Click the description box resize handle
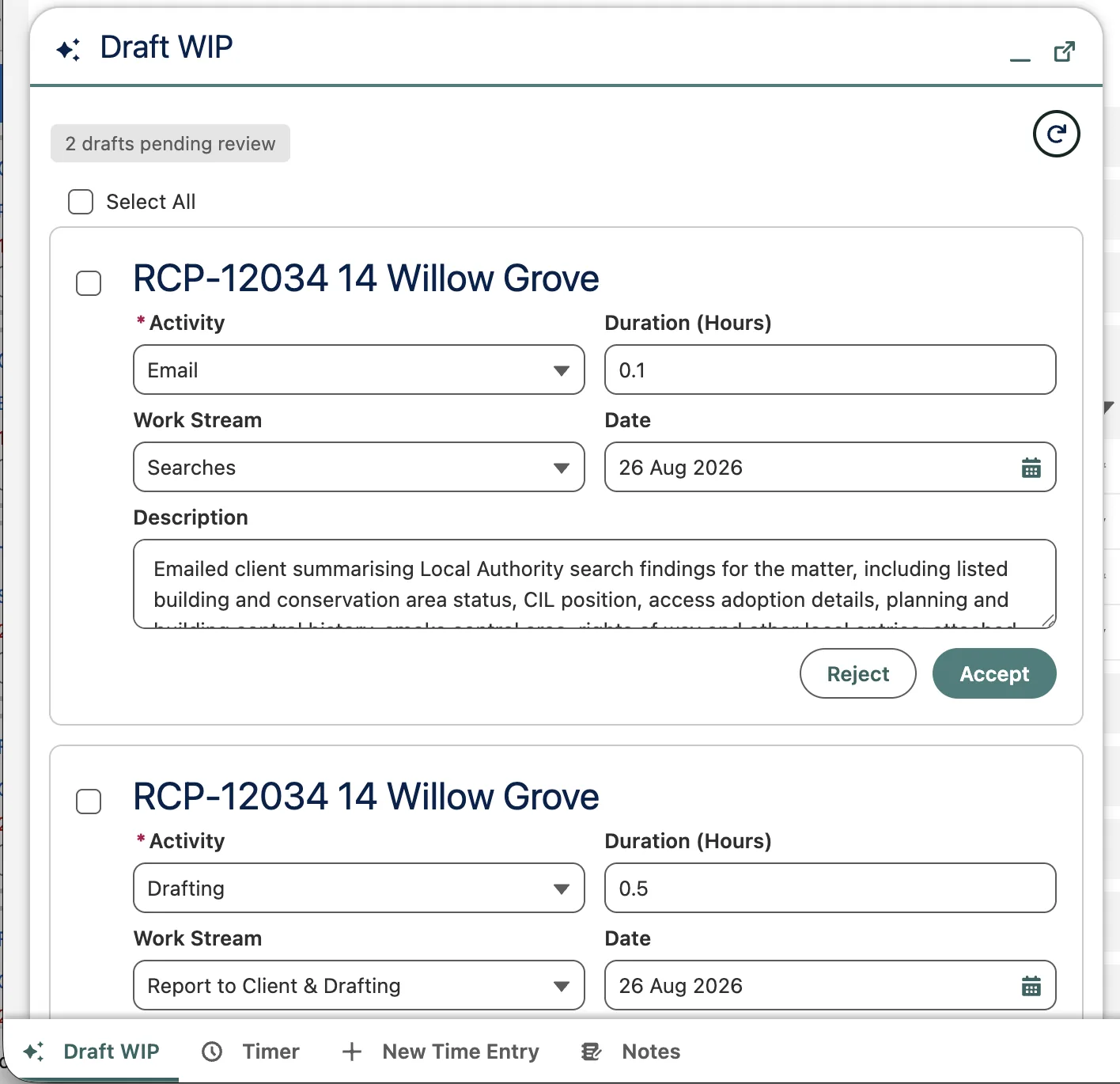The width and height of the screenshot is (1120, 1084). click(1048, 621)
